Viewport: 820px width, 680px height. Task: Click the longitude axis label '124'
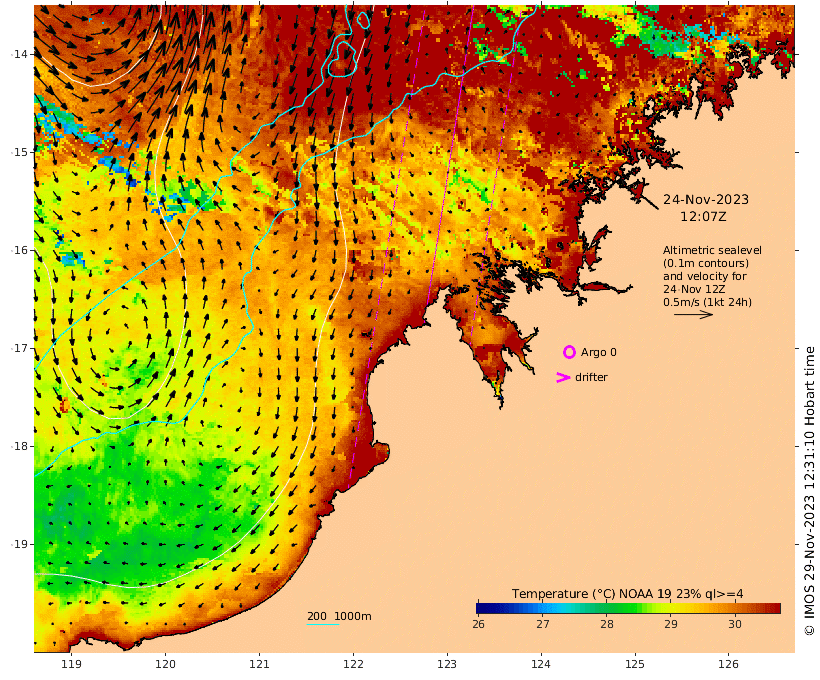[541, 664]
